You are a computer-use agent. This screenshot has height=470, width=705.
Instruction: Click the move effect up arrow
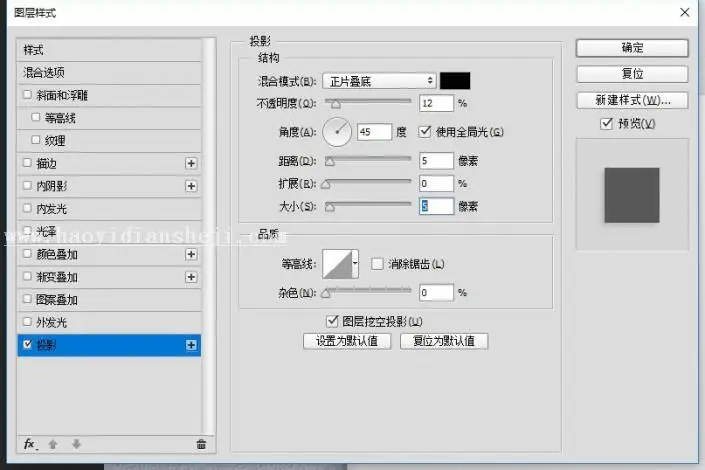(x=53, y=444)
